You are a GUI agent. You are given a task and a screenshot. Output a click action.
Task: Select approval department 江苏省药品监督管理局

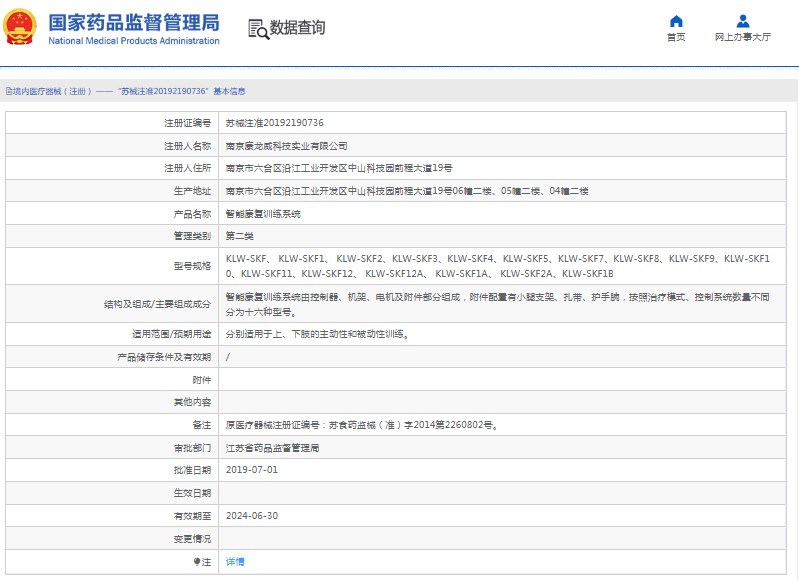click(272, 448)
